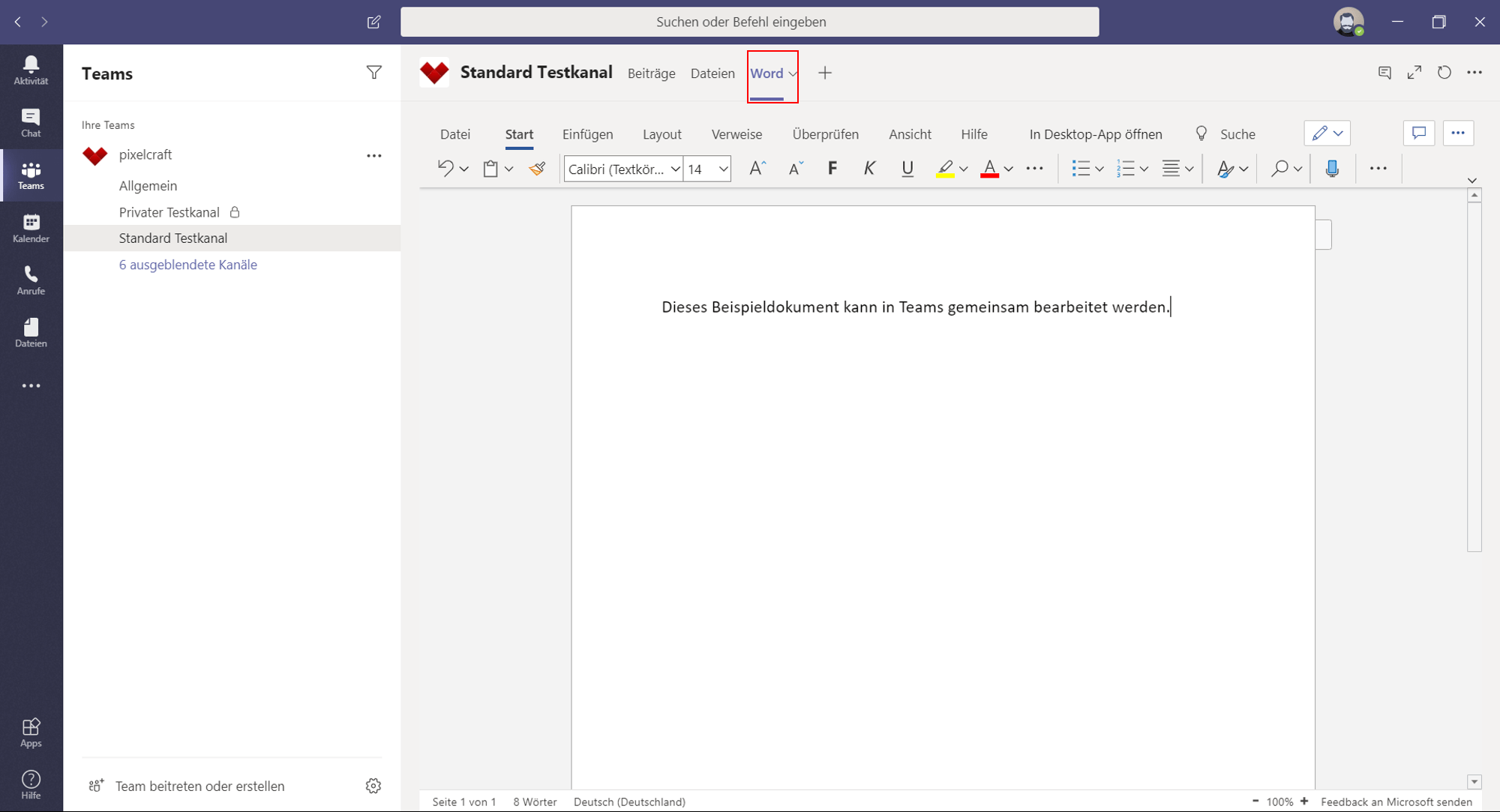Reload the Word tab

click(1444, 73)
